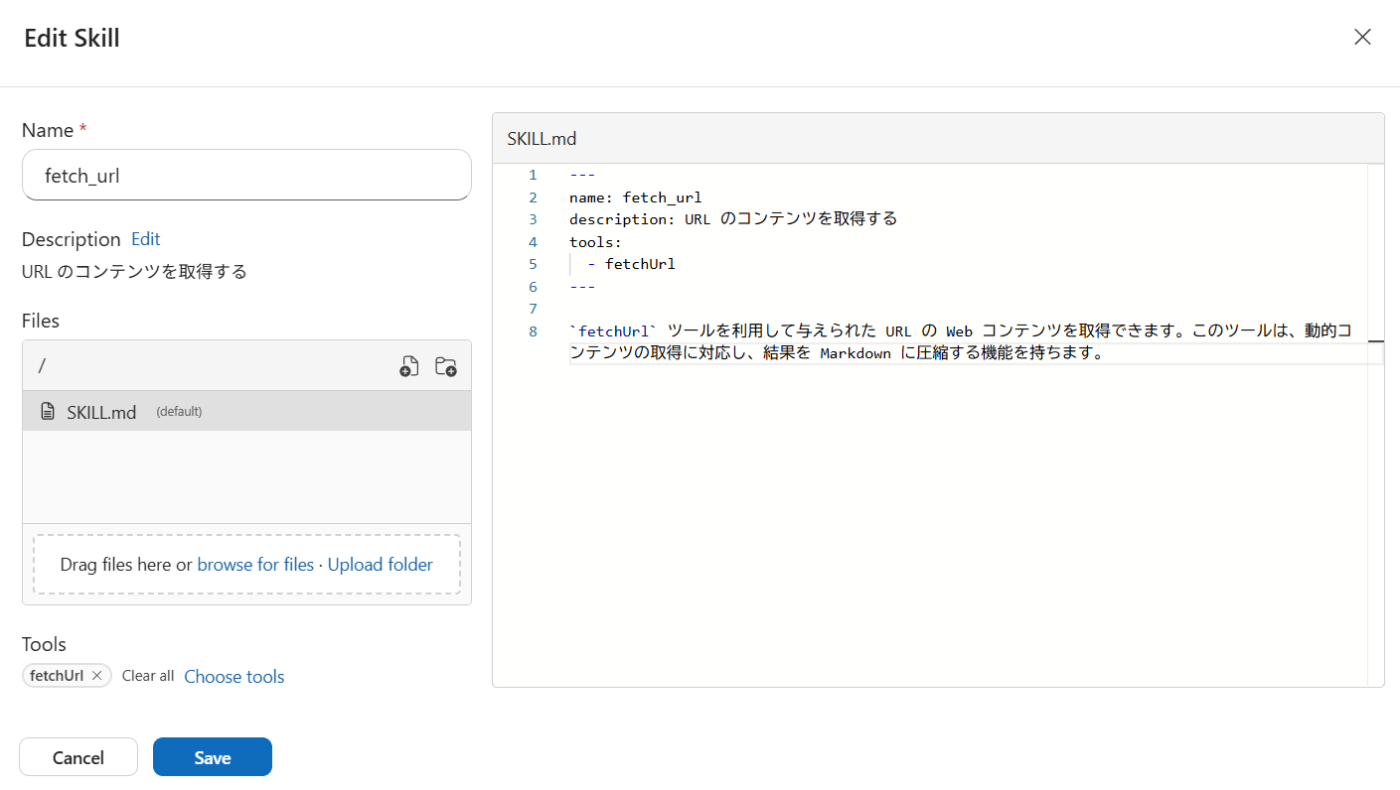The width and height of the screenshot is (1400, 790).
Task: Focus the Name input field
Action: 247,175
